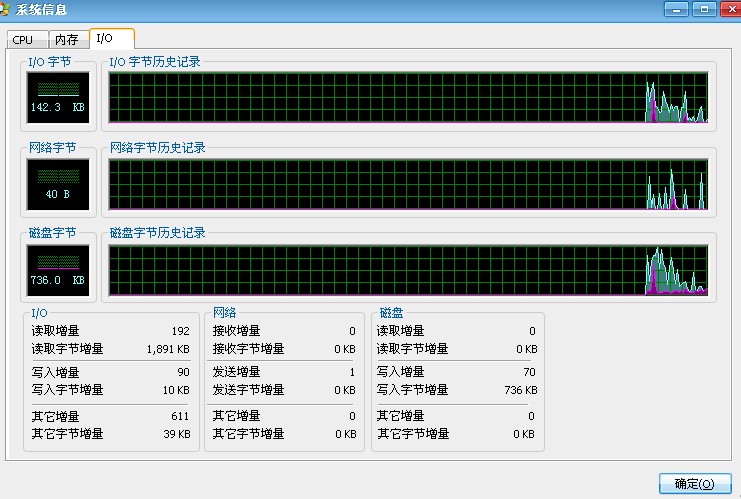Click the 系统信息 window title

pyautogui.click(x=41, y=9)
